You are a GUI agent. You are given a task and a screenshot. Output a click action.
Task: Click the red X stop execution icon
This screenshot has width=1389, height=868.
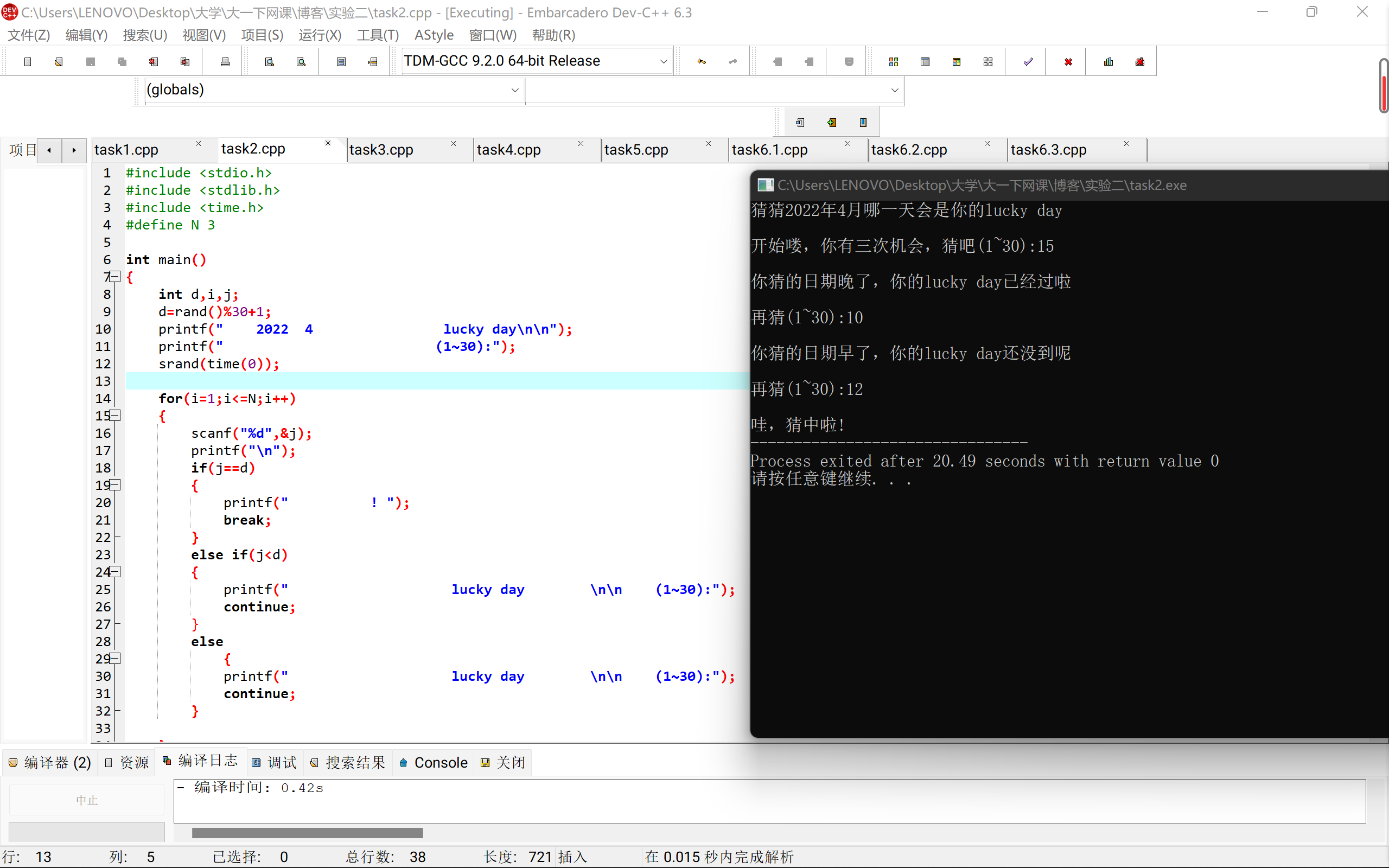1068,61
